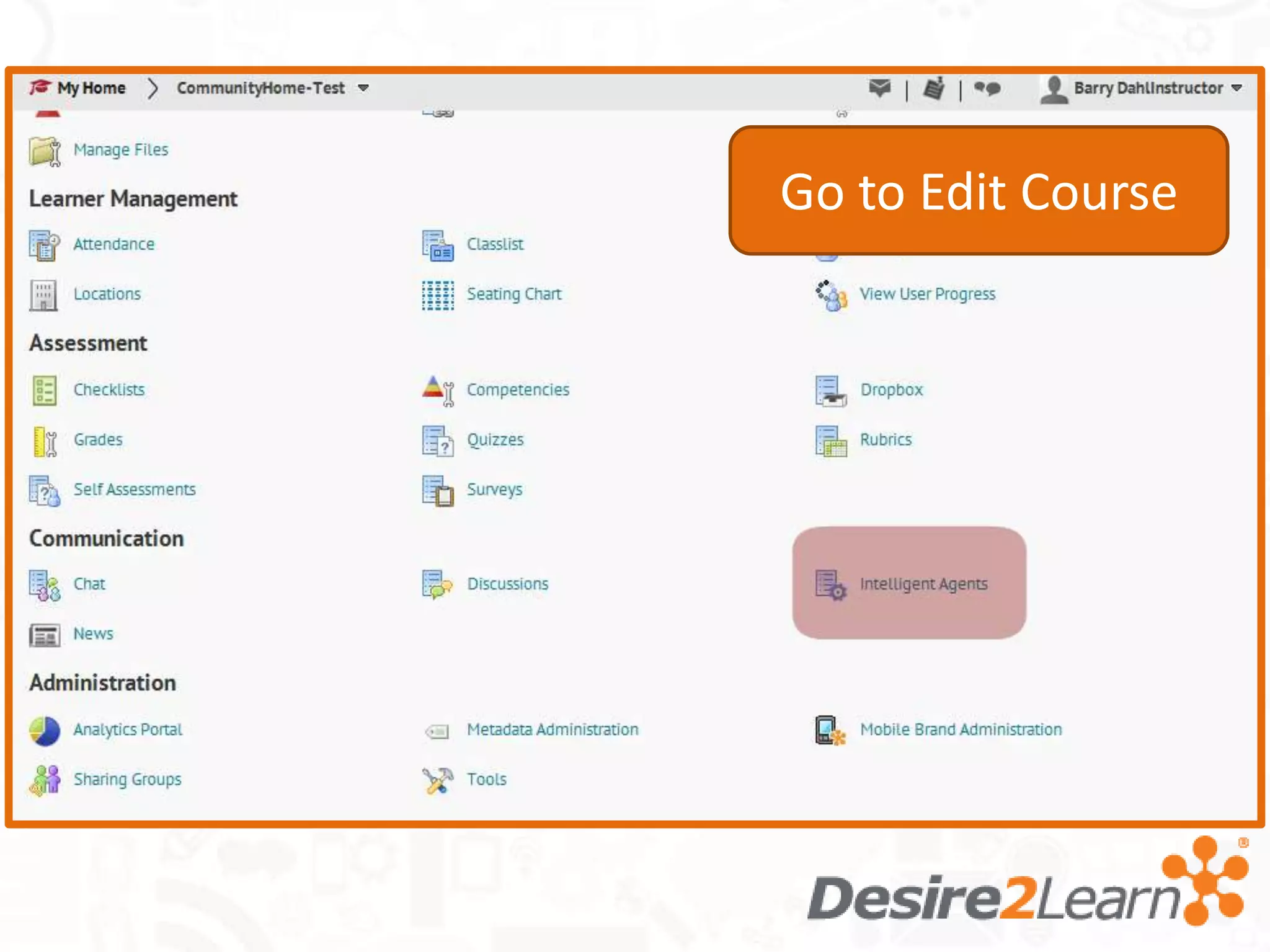The height and width of the screenshot is (952, 1270).
Task: Click the Analytics Portal pie chart icon
Action: coord(45,731)
